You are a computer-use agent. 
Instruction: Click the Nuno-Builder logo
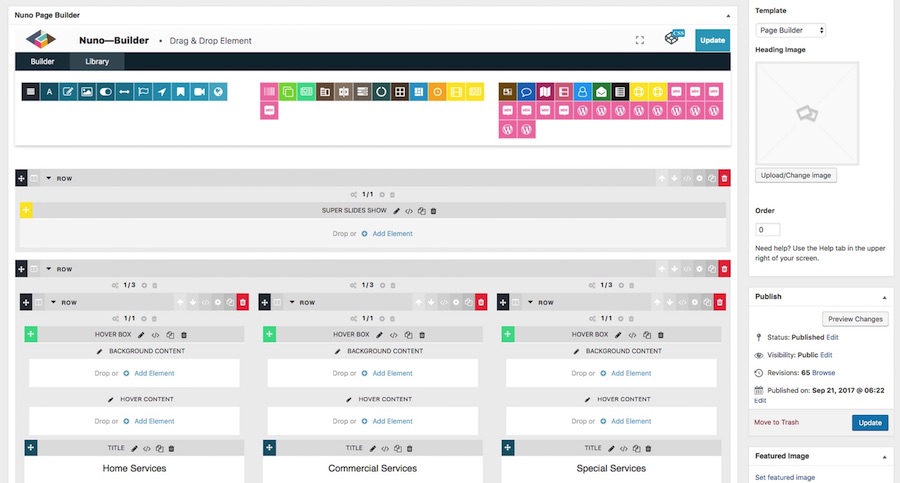pyautogui.click(x=41, y=39)
